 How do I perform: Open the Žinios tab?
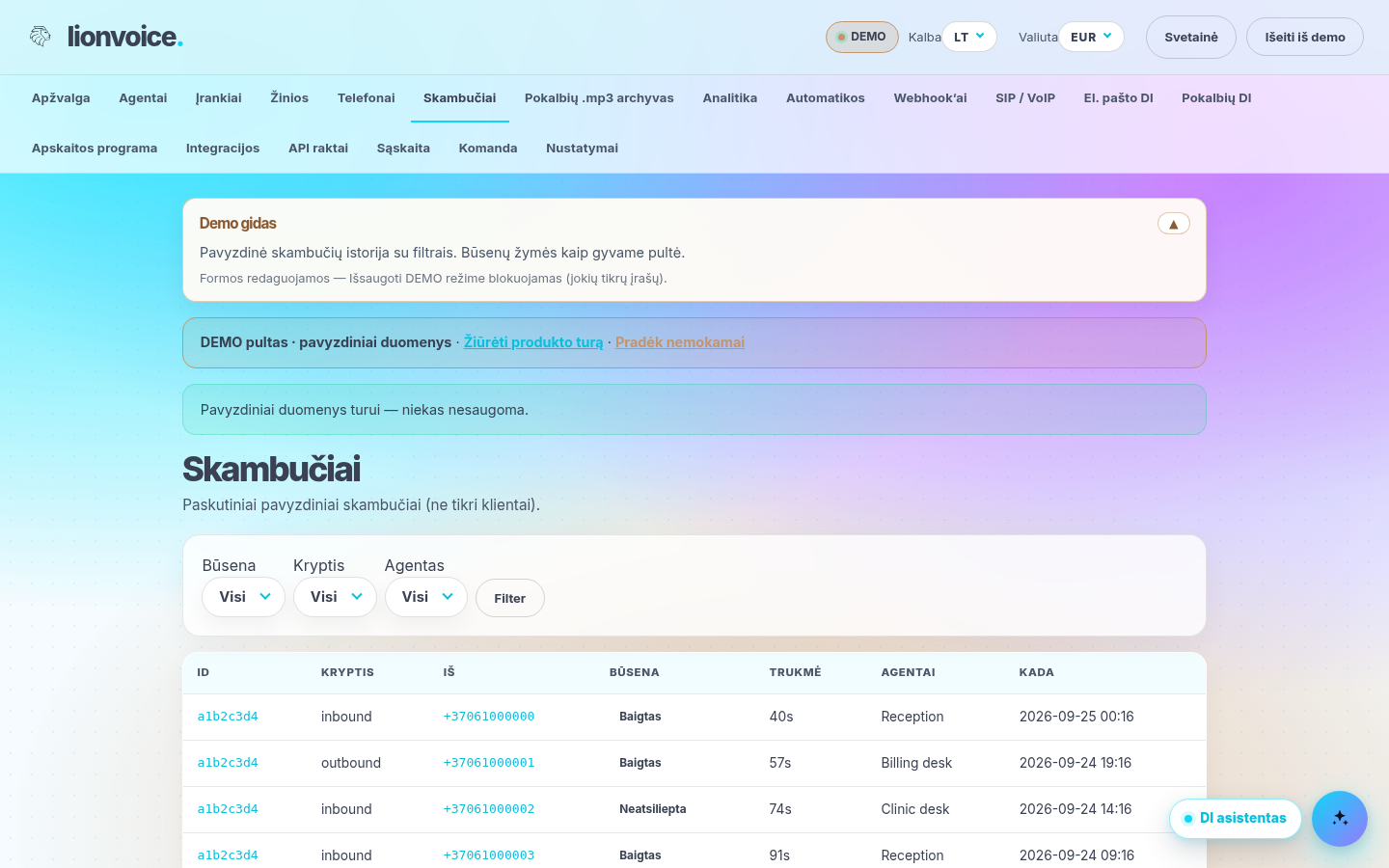coord(289,98)
